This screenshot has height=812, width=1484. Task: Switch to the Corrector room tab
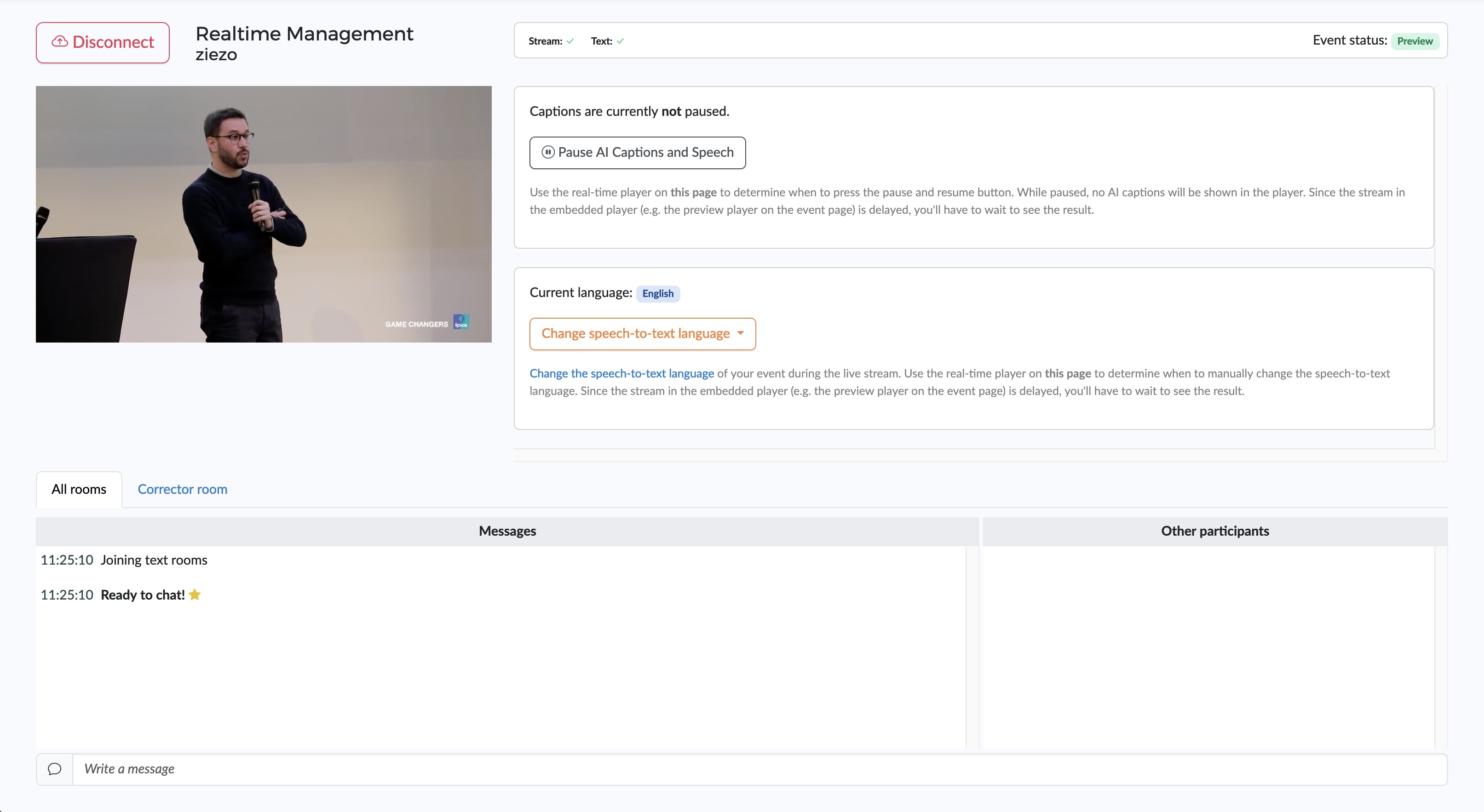coord(182,490)
